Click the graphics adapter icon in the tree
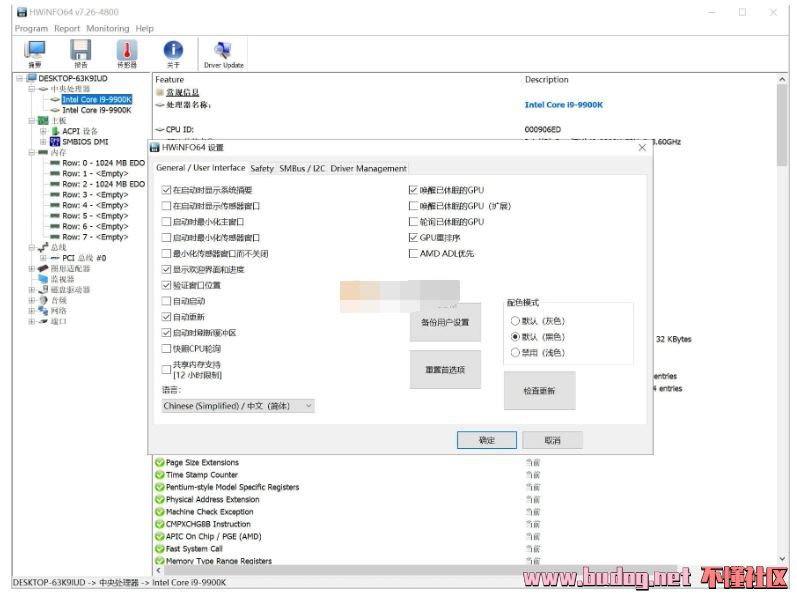 43,268
